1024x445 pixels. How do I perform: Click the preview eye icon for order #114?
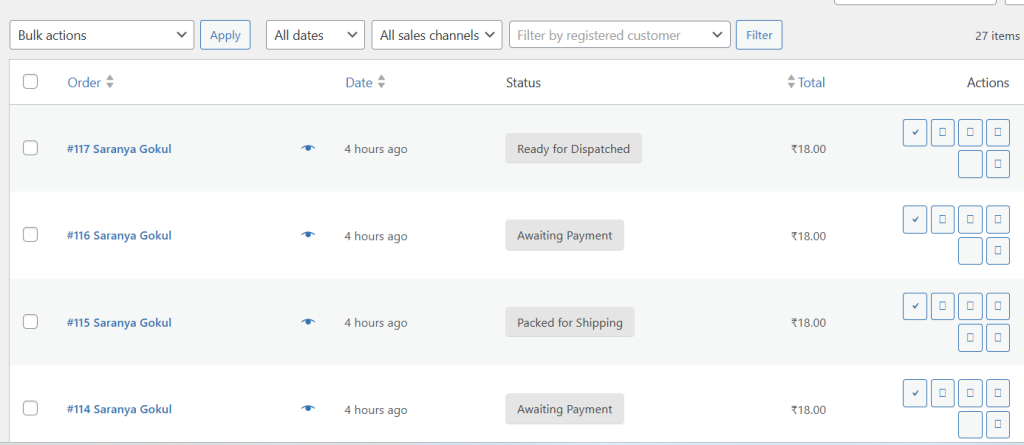(308, 409)
